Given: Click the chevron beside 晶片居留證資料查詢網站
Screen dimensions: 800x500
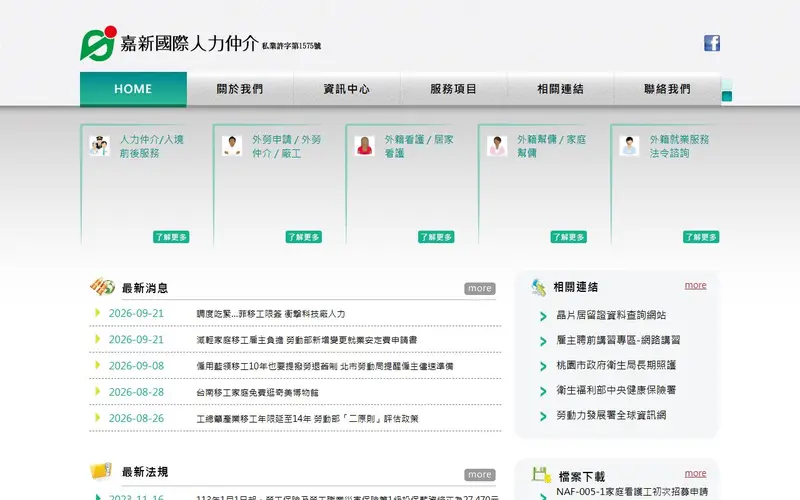Looking at the screenshot, I should (x=543, y=316).
